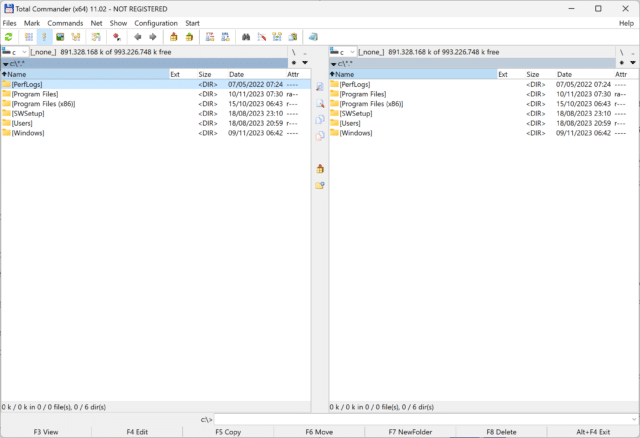Viewport: 640px width, 438px height.
Task: Select [Users] folder in left panel
Action: coord(156,123)
